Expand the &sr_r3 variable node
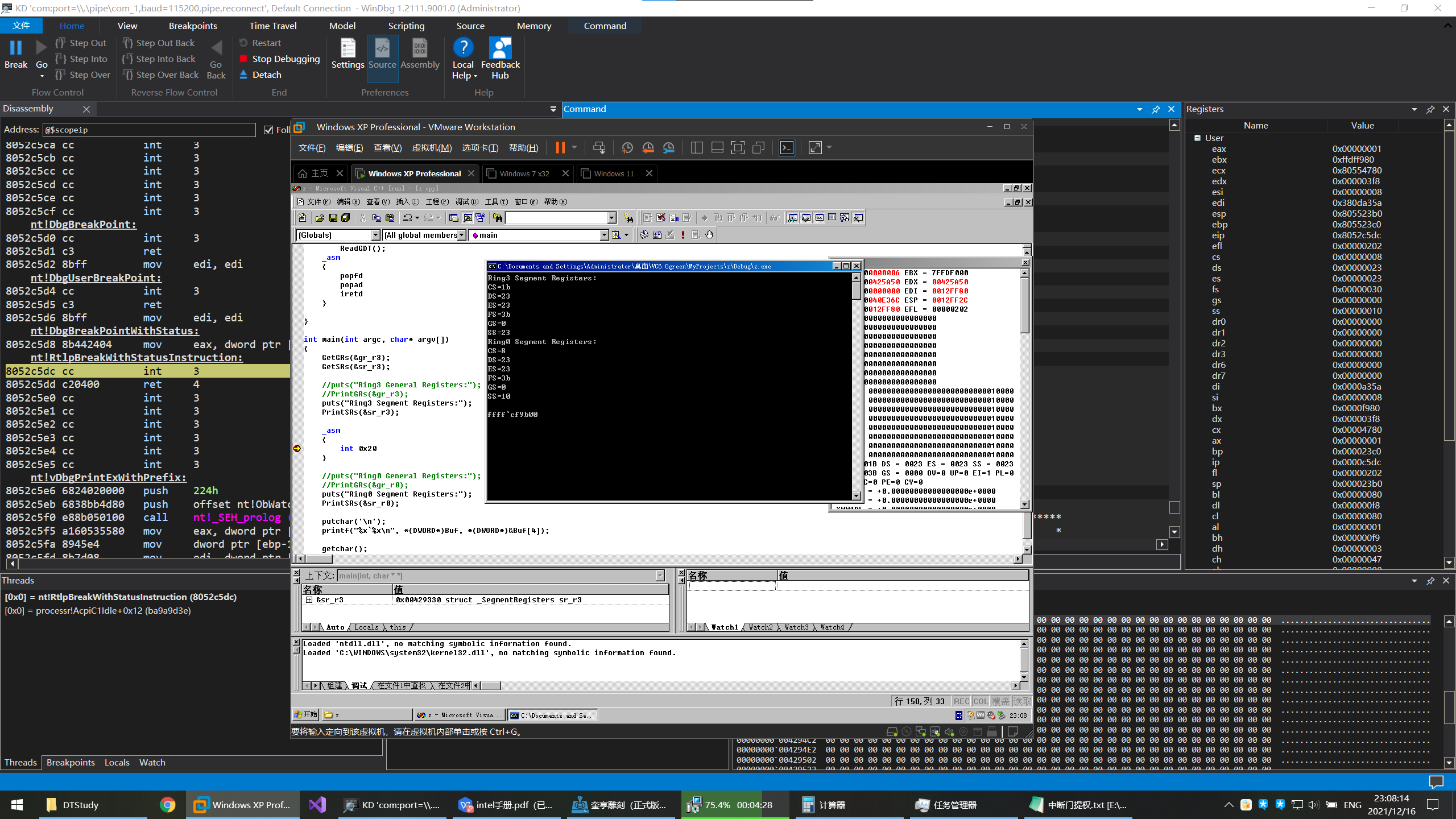The image size is (1456, 819). coord(309,600)
